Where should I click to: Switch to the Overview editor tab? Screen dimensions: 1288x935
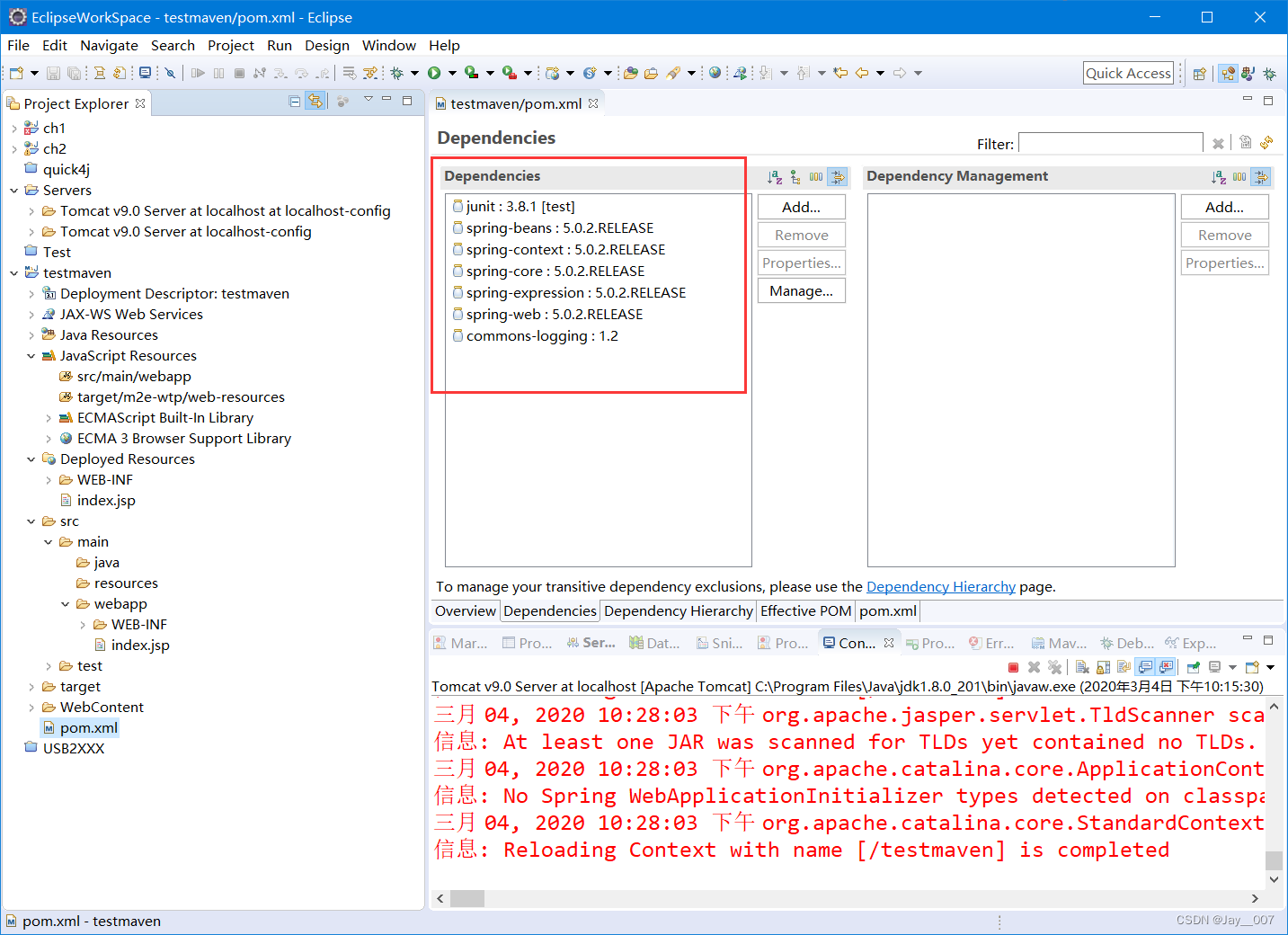click(x=465, y=611)
